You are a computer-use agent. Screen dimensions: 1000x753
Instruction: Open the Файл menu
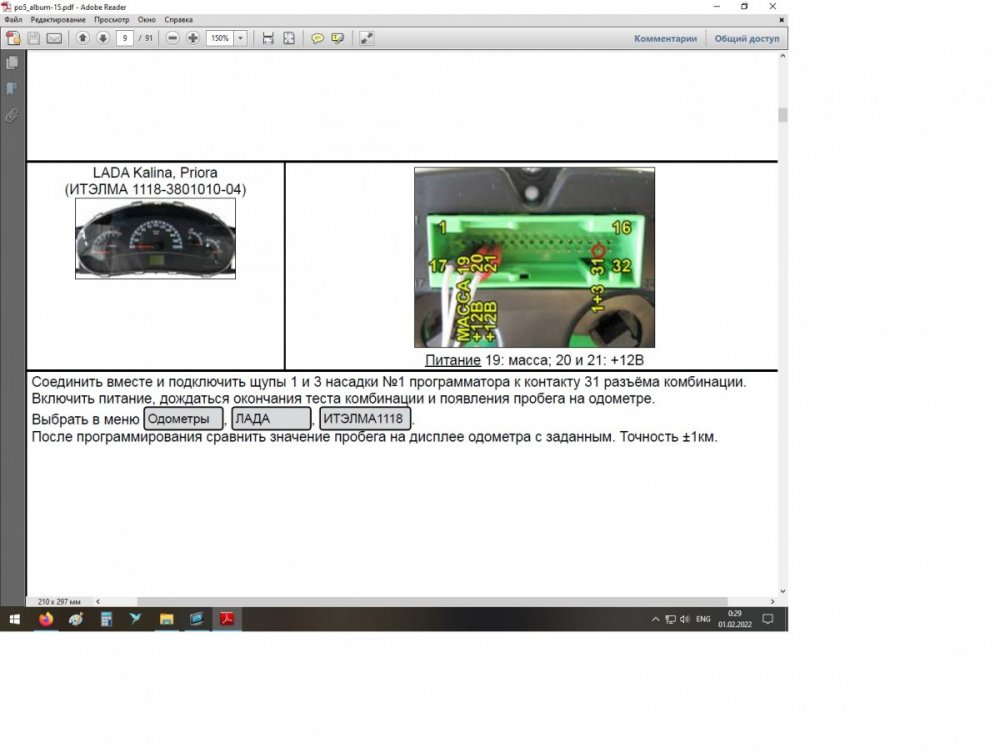coord(13,20)
